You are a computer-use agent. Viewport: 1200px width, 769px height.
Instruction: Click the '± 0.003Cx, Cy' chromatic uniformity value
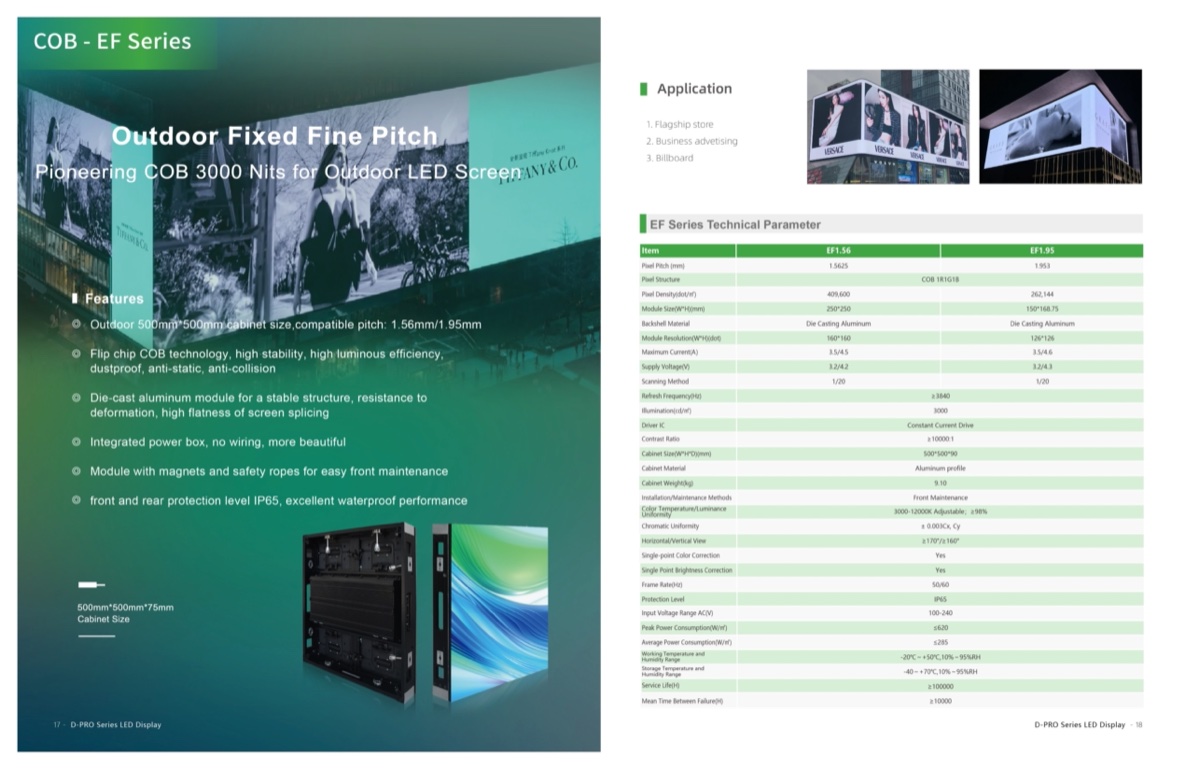[x=940, y=526]
